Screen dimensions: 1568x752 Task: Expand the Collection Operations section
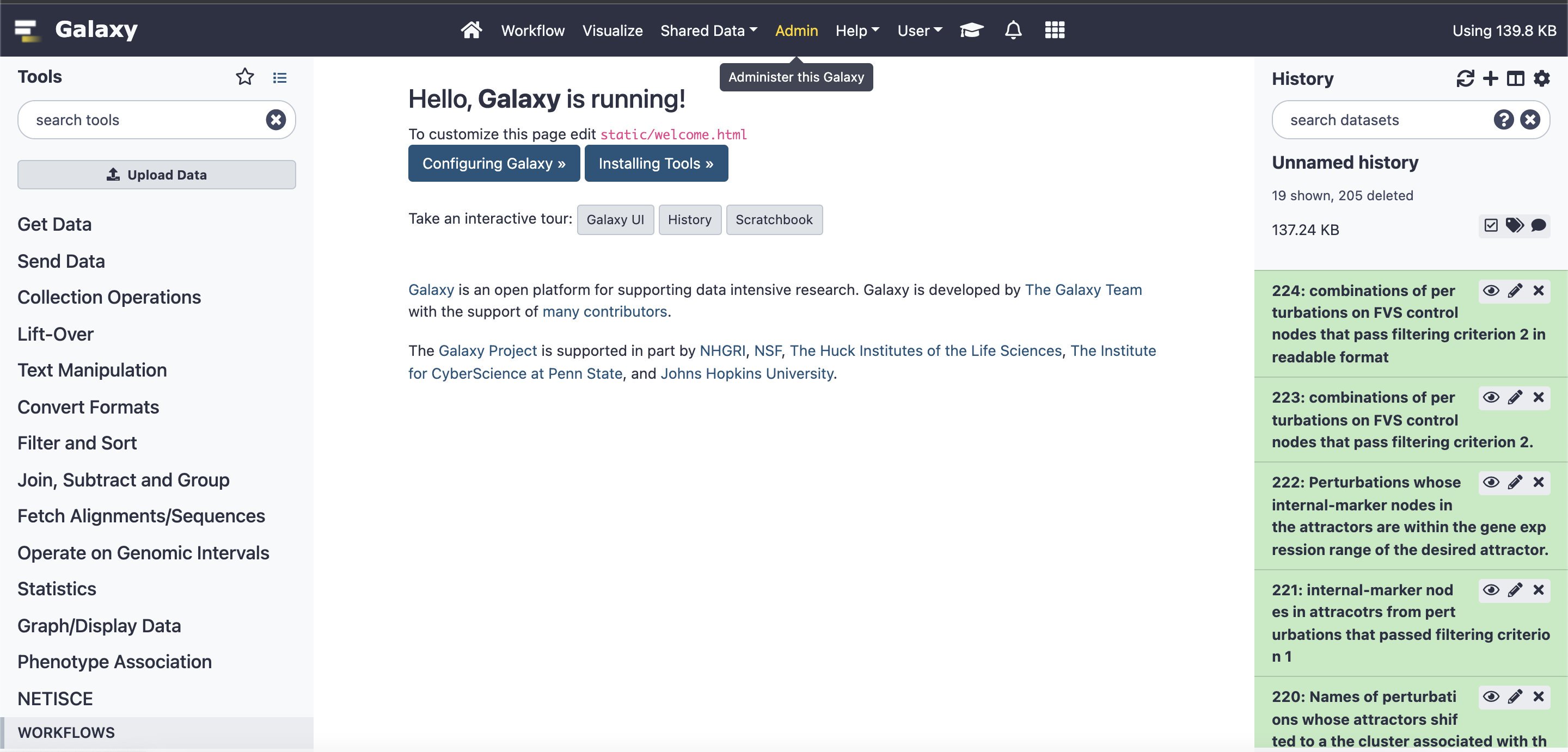click(x=109, y=297)
